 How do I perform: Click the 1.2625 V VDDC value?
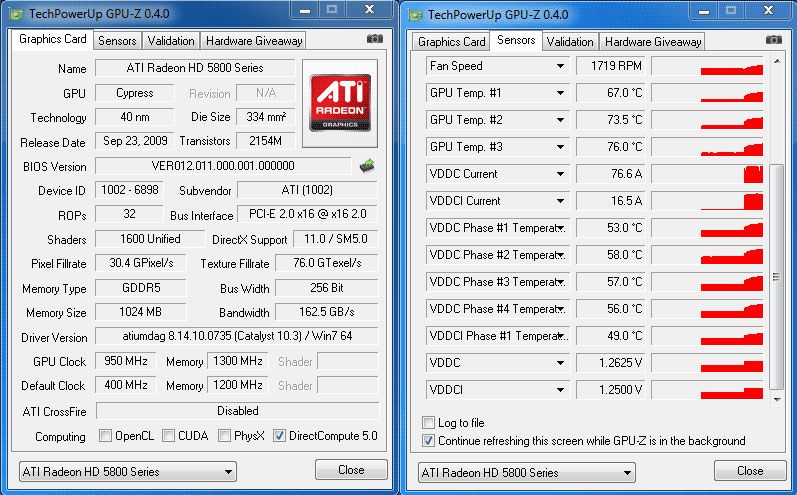[x=610, y=363]
